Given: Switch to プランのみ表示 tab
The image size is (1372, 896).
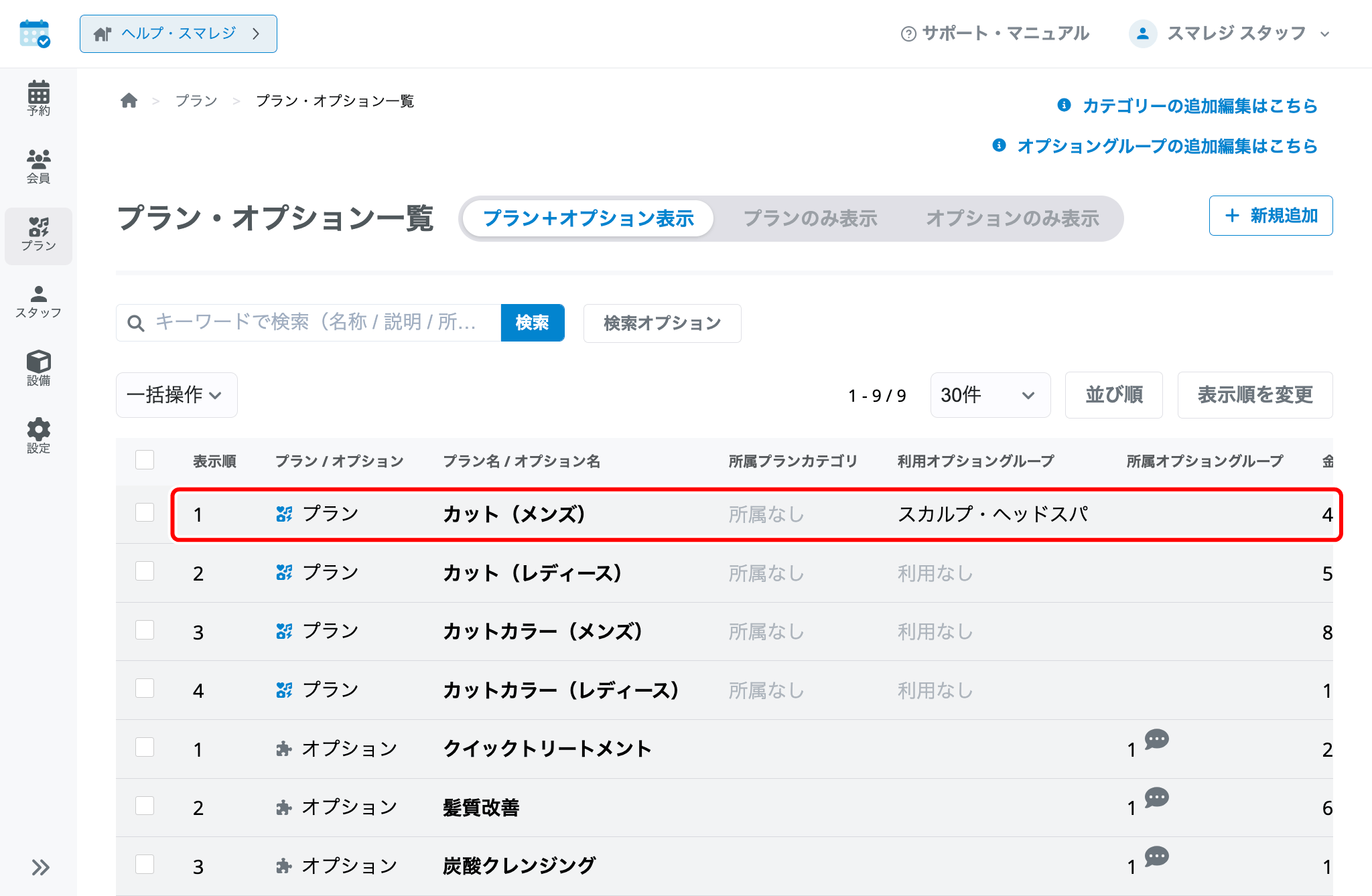Looking at the screenshot, I should (810, 218).
